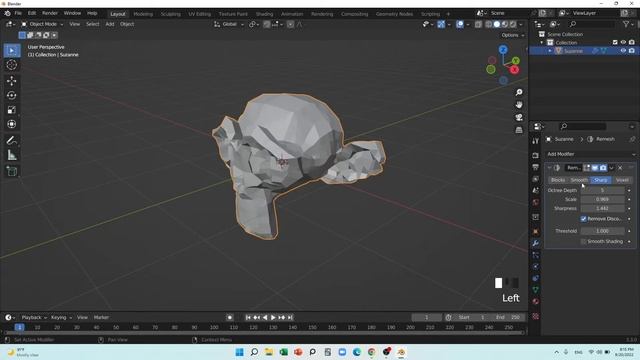Viewport: 640px width, 360px height.
Task: Click the properties editor search field
Action: [x=582, y=127]
